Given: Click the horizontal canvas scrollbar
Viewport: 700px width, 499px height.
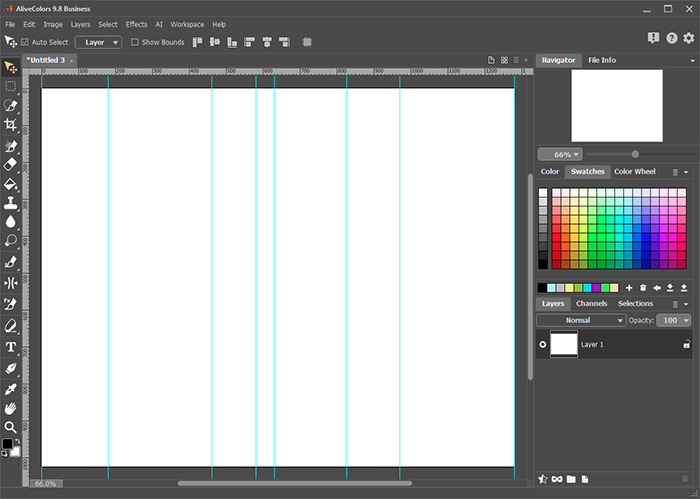Looking at the screenshot, I should coord(295,483).
